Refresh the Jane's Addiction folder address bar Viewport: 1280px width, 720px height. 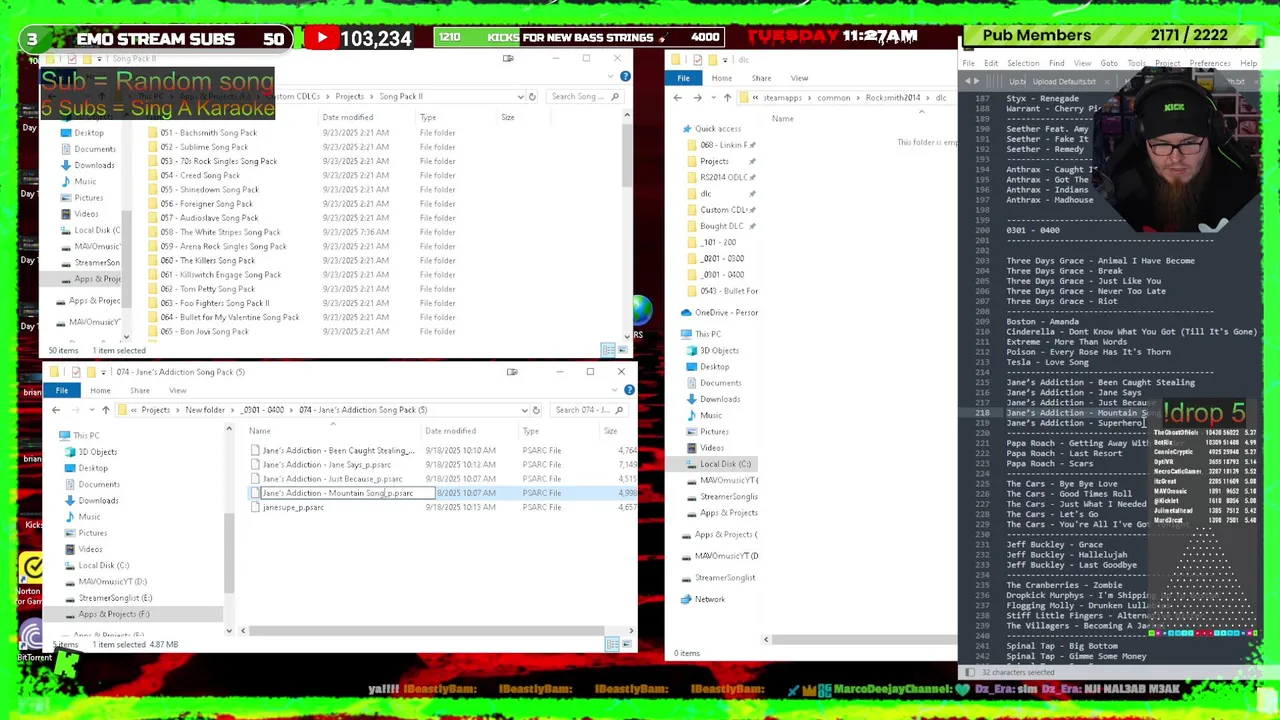coord(536,410)
